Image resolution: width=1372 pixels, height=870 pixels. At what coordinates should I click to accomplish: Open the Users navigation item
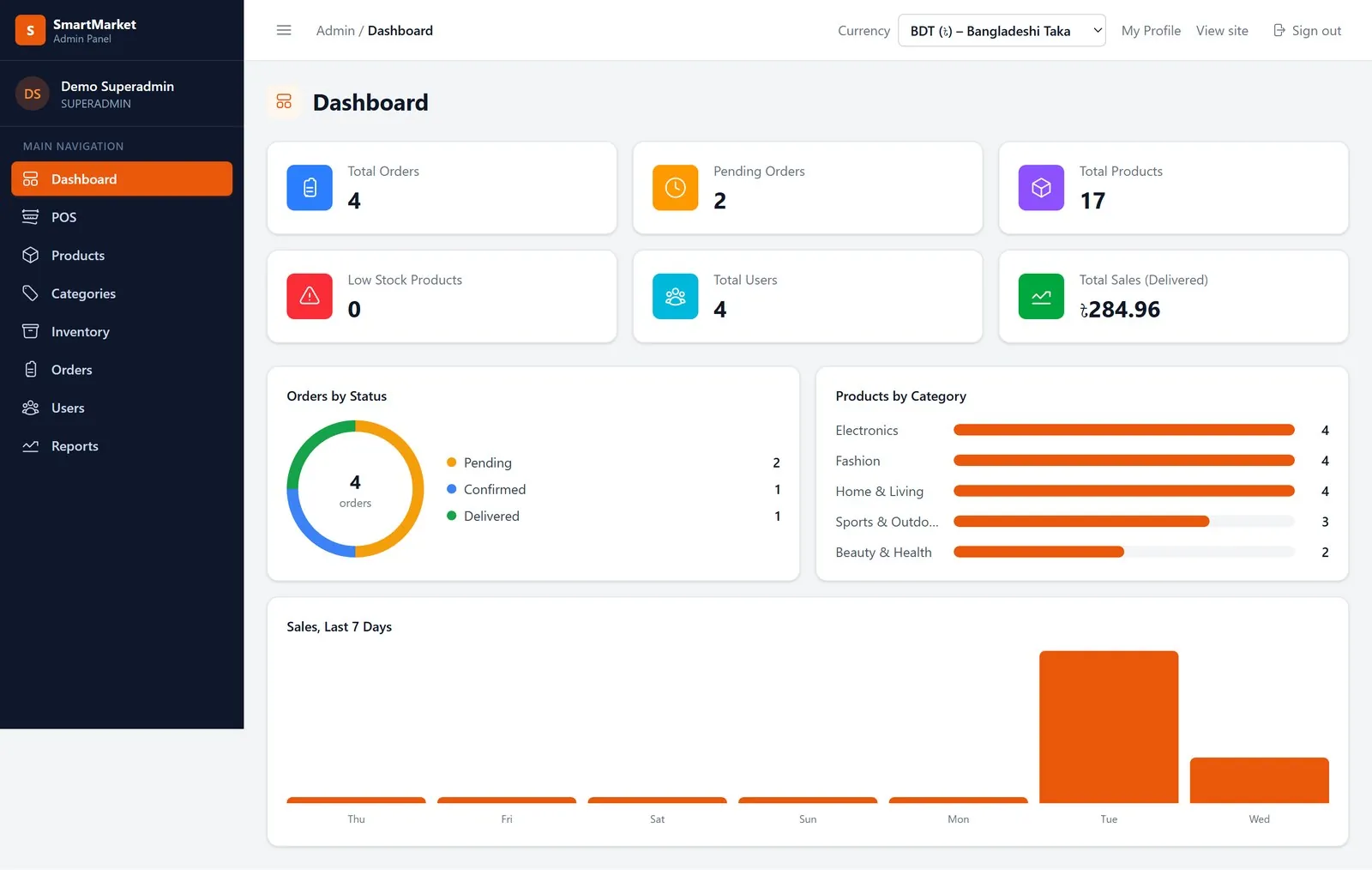[x=122, y=408]
